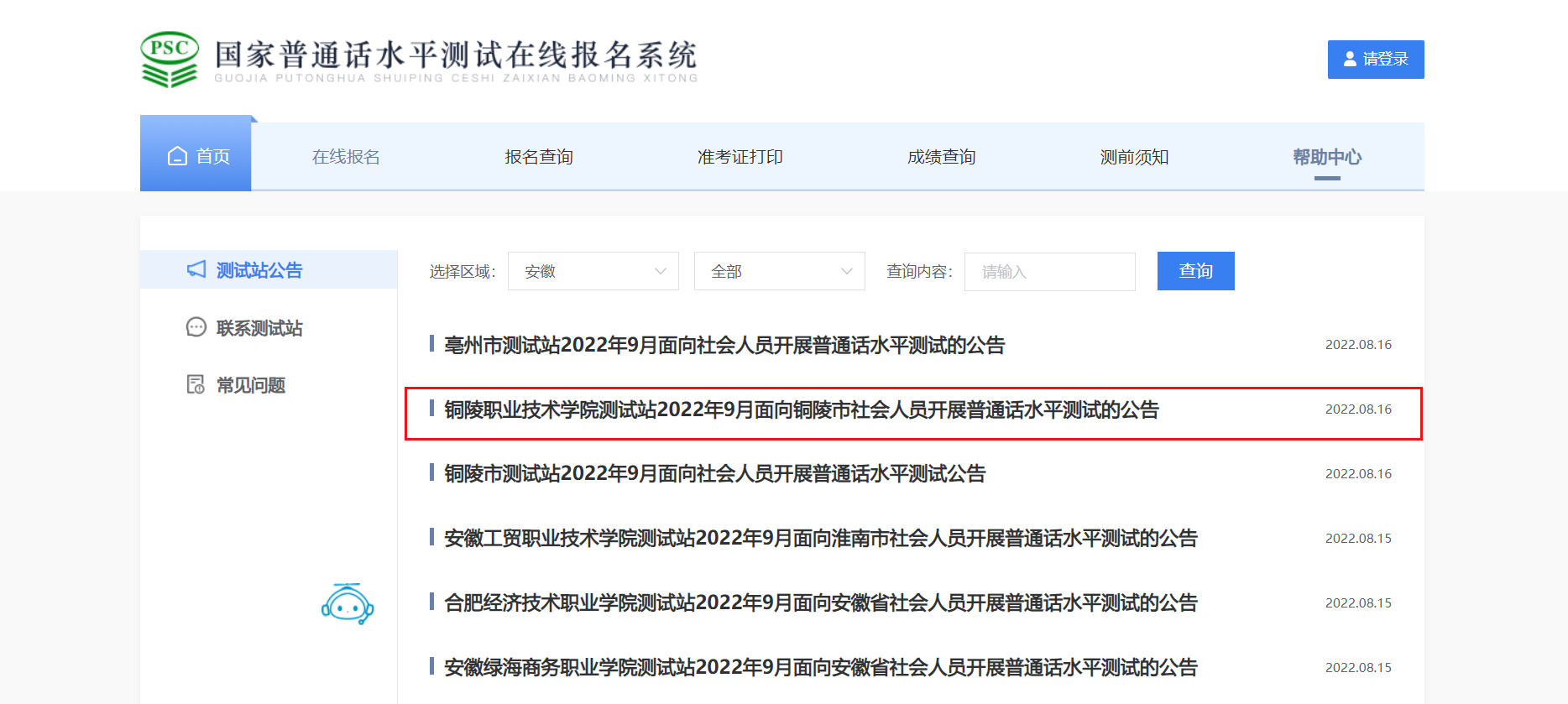Viewport: 1568px width, 704px height.
Task: Open the 铜陵职业技术学院测试站 announcement
Action: (x=802, y=409)
